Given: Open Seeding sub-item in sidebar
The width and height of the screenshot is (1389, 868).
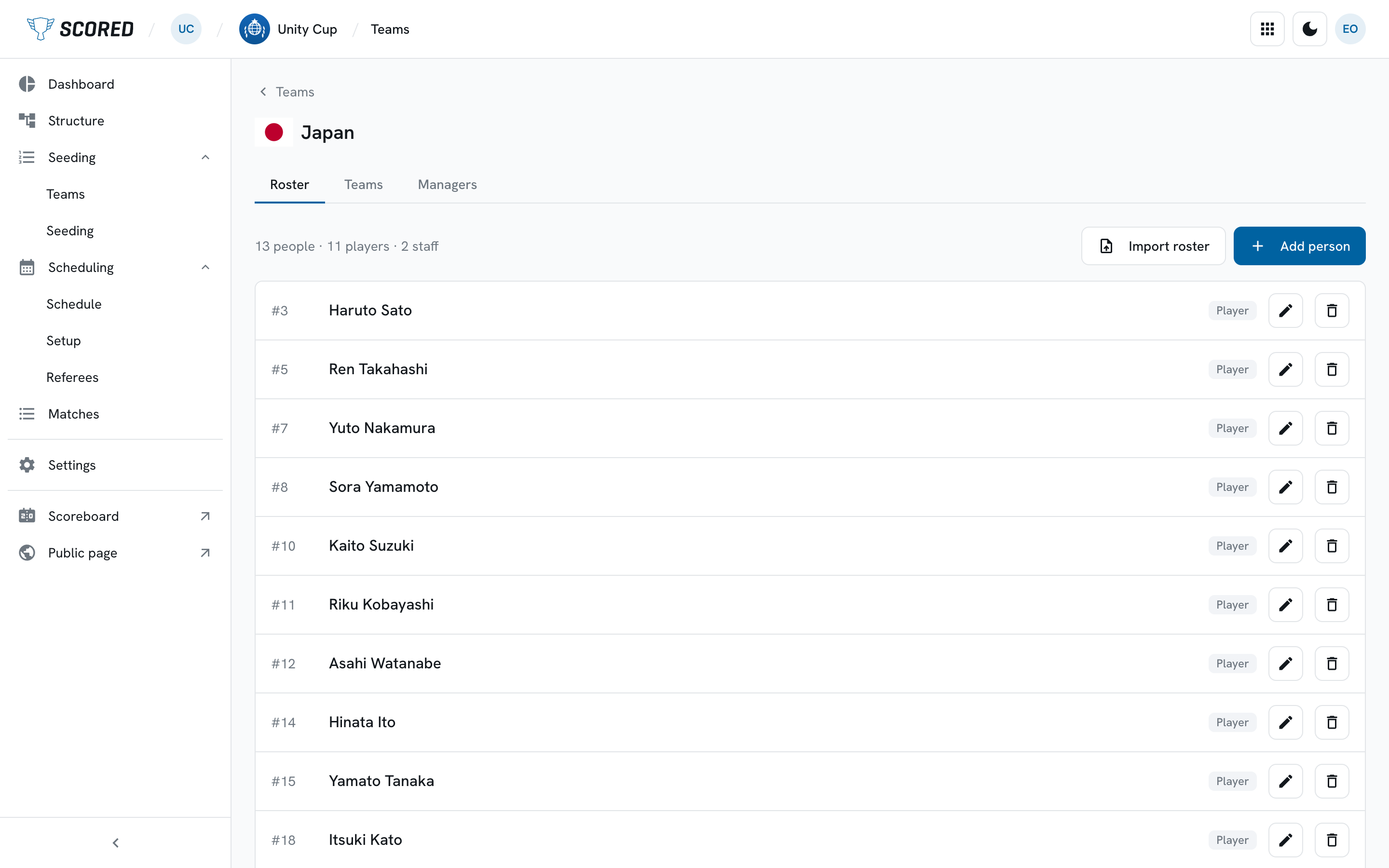Looking at the screenshot, I should 115,231.
